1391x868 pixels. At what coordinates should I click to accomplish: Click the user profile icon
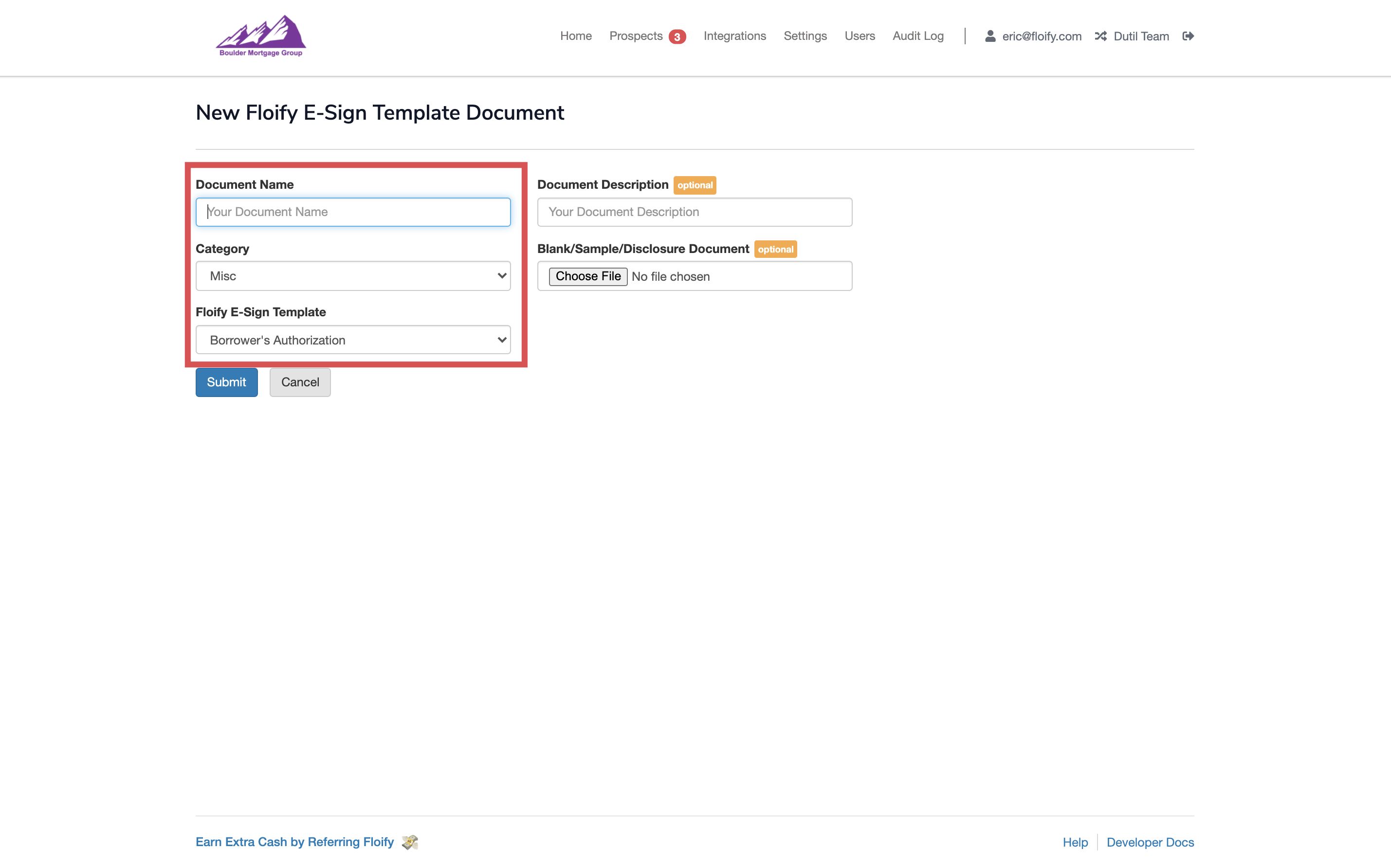pyautogui.click(x=990, y=36)
